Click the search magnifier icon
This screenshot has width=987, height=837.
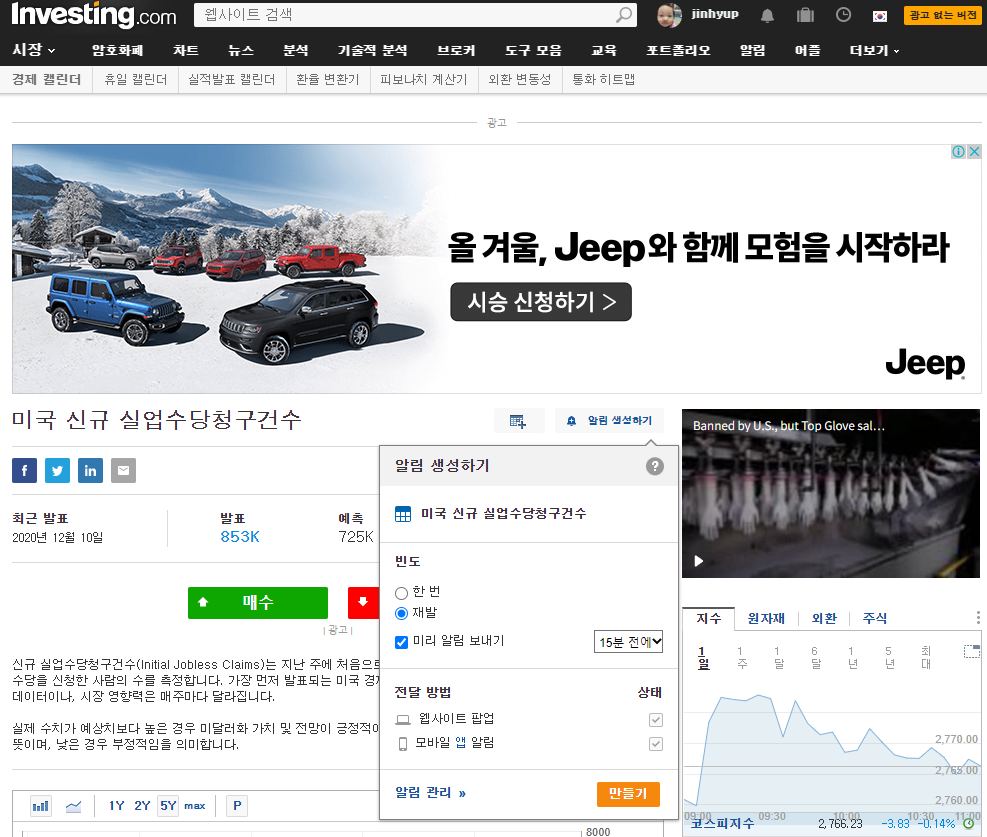623,14
